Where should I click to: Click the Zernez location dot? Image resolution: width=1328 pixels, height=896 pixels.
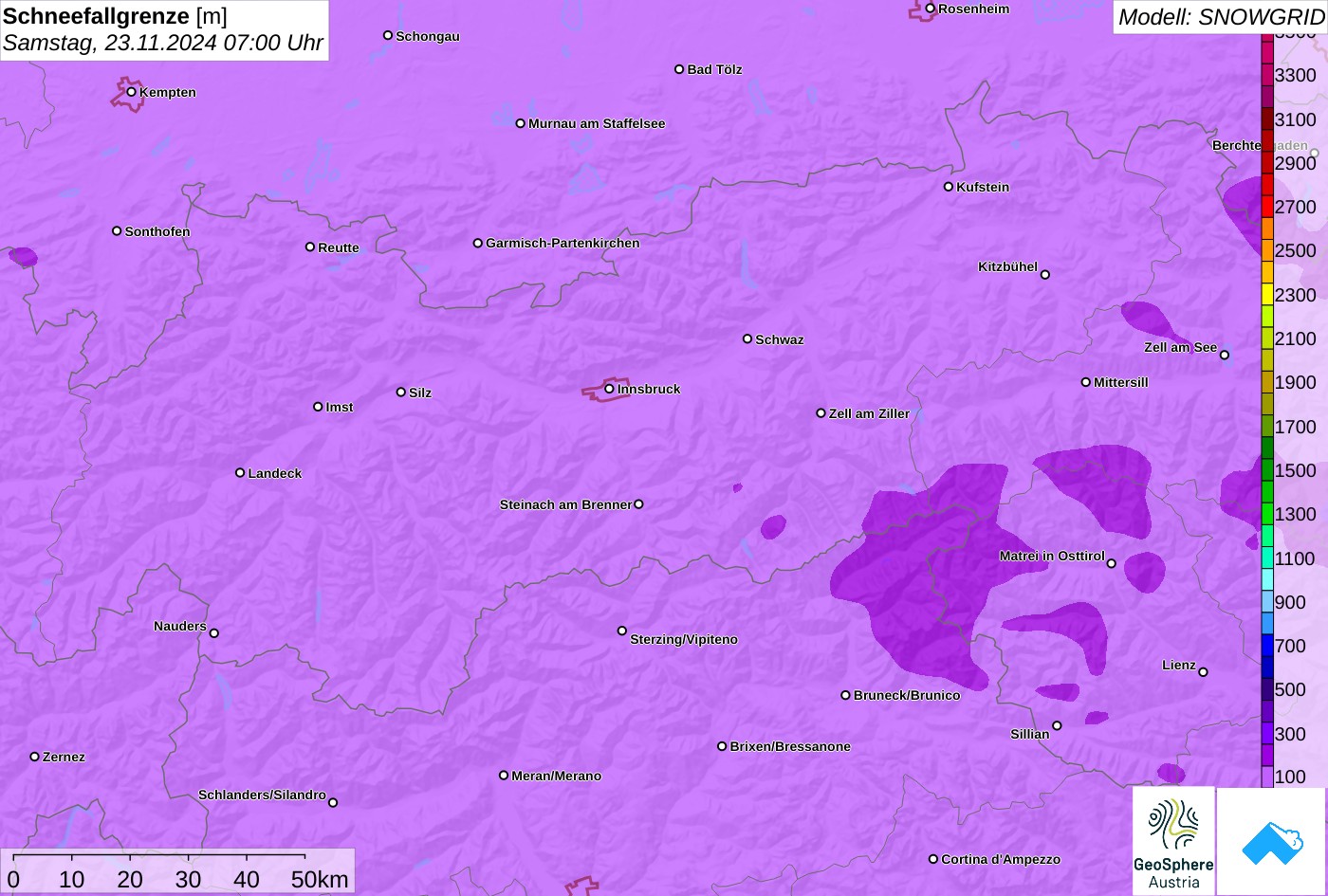click(35, 757)
